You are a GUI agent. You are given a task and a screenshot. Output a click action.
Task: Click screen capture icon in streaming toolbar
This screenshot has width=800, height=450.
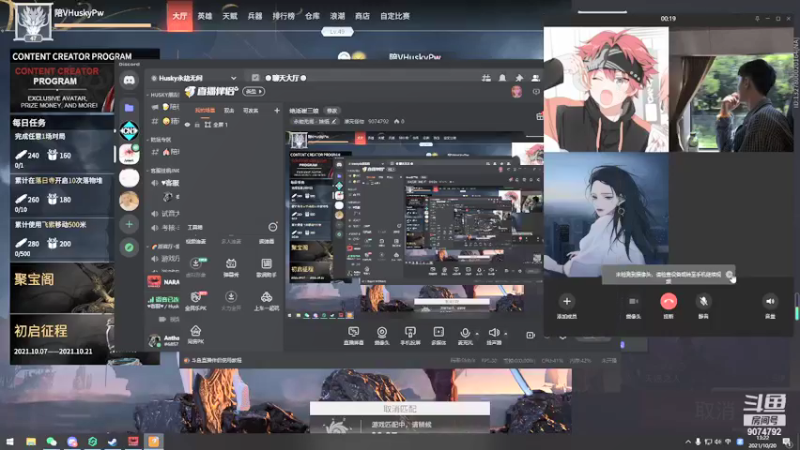coord(353,336)
